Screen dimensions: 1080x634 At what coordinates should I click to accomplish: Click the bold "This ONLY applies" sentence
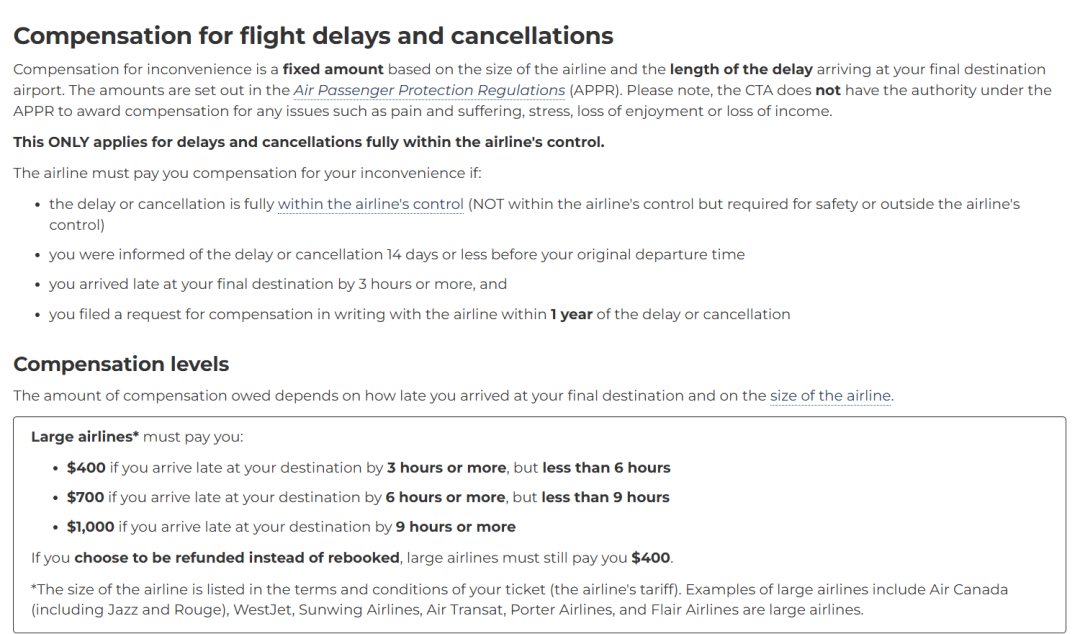click(x=309, y=142)
